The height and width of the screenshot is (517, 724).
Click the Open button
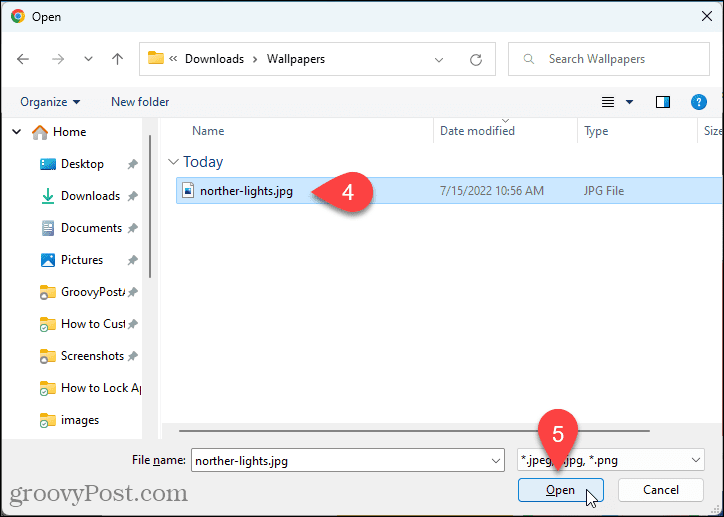[561, 490]
